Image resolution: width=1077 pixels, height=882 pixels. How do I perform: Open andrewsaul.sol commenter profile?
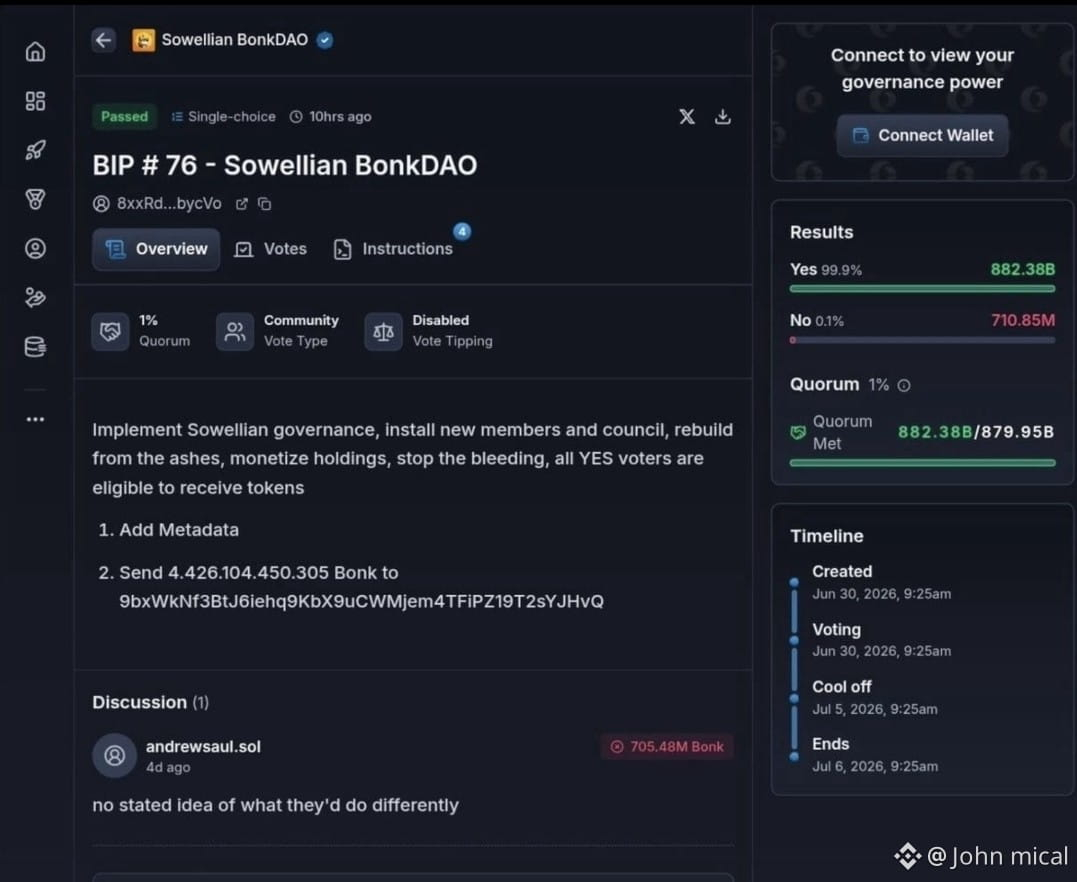(203, 747)
